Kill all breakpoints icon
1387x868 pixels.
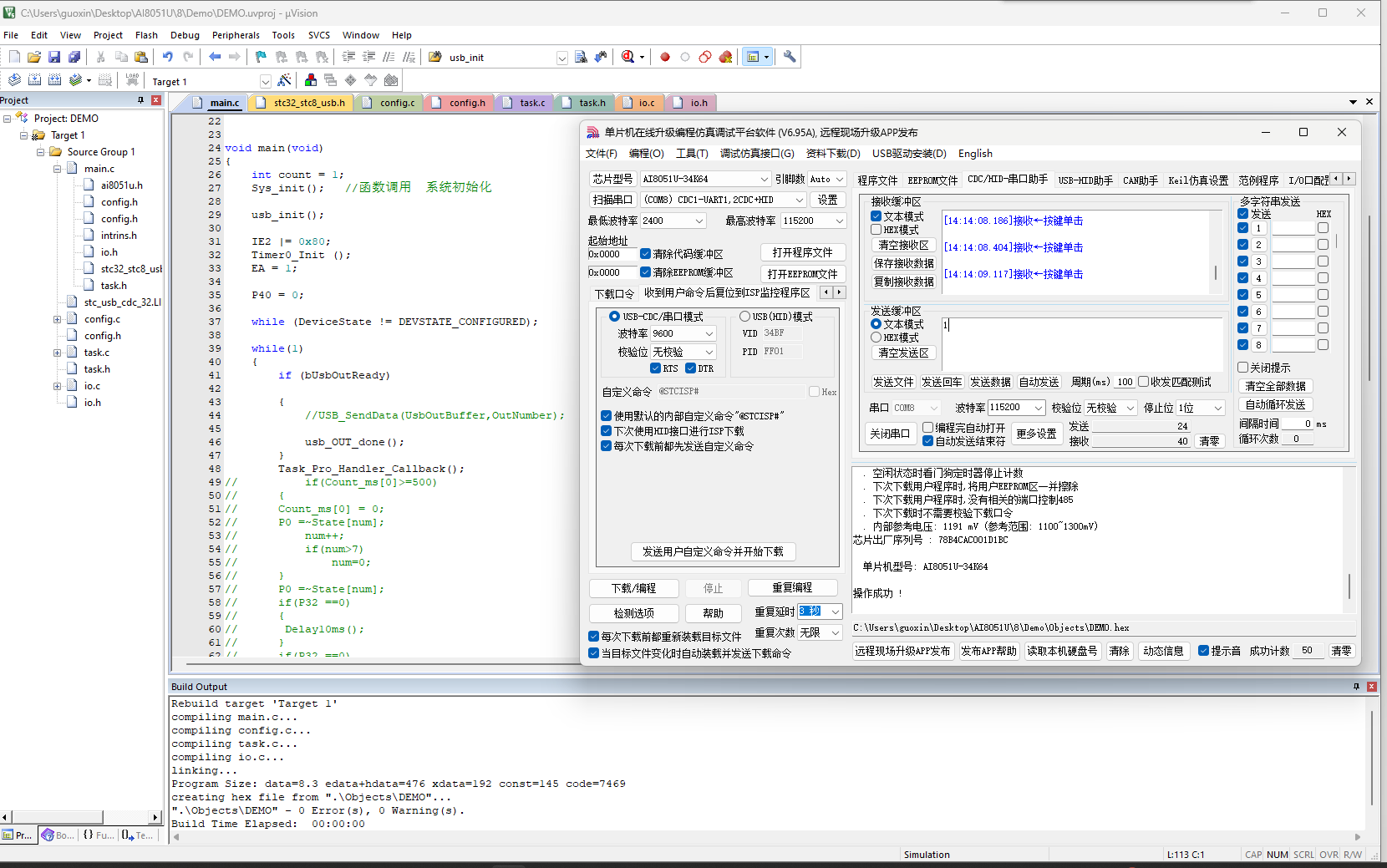[725, 57]
